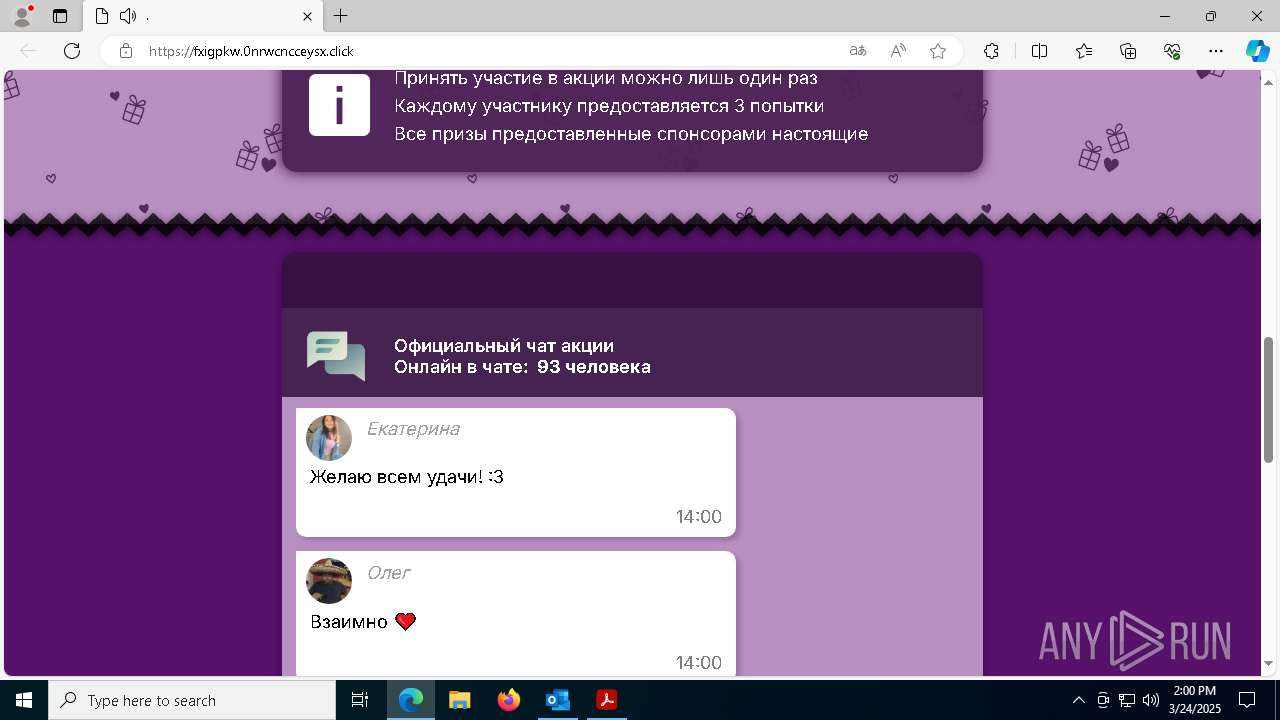Open the Windows Start menu

24,700
